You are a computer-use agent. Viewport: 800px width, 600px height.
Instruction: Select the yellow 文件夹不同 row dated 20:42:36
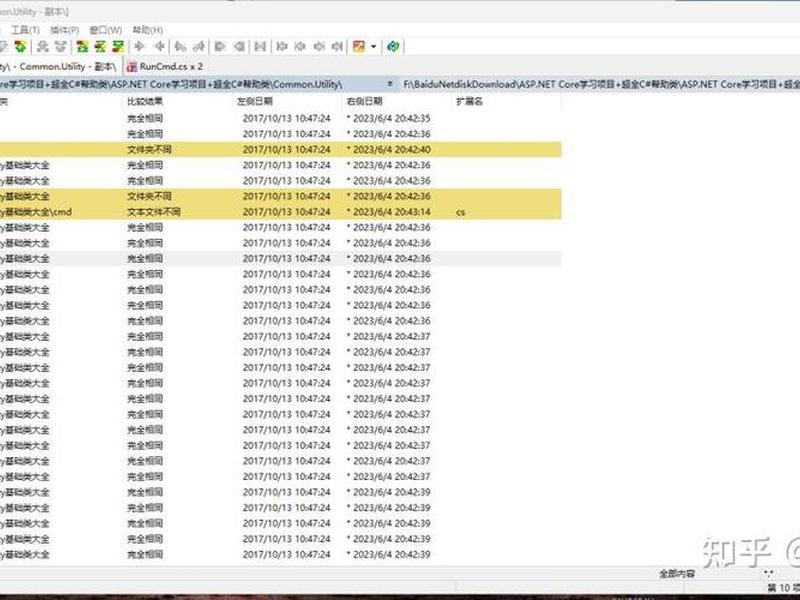point(281,196)
